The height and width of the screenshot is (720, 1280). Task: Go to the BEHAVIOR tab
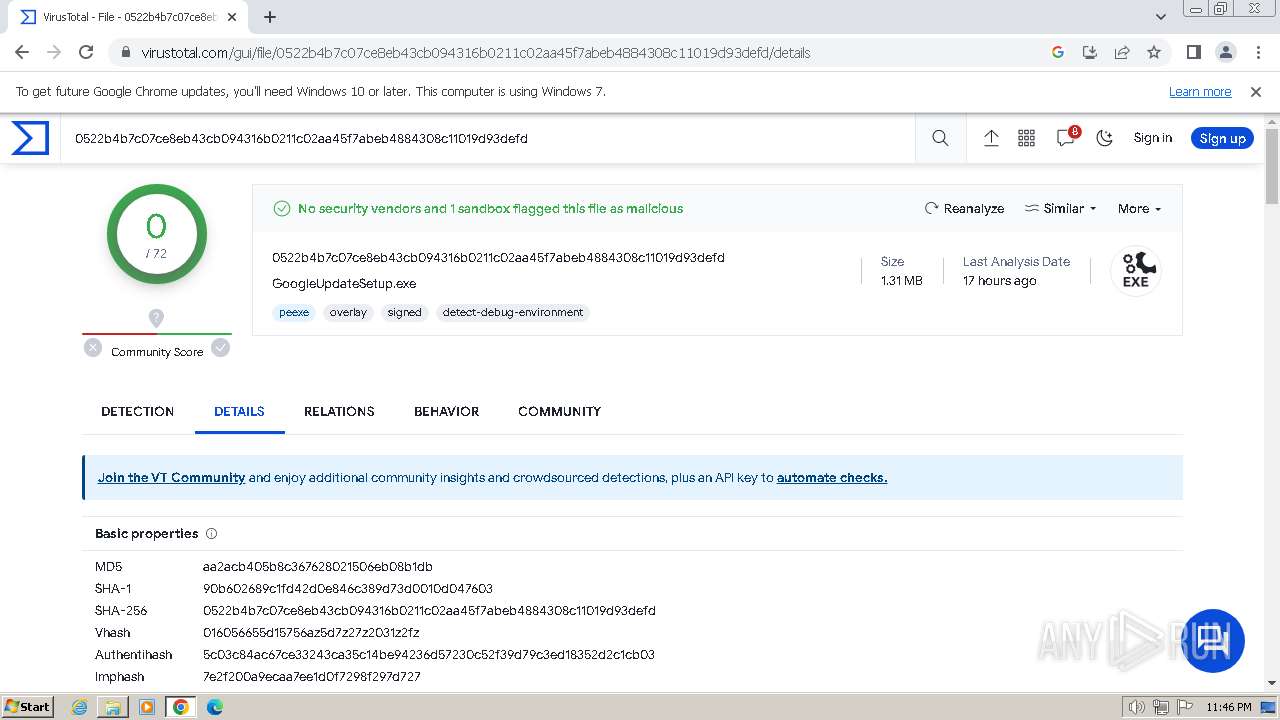(x=446, y=411)
